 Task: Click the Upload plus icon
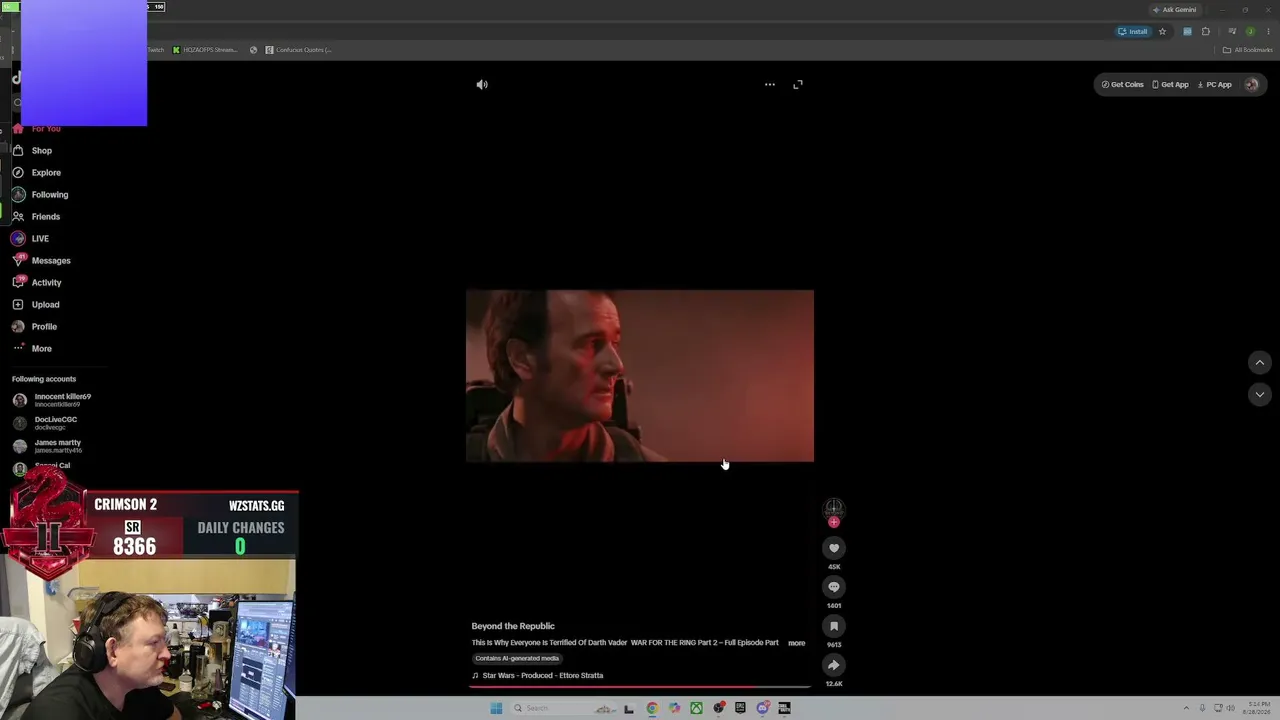pos(18,305)
